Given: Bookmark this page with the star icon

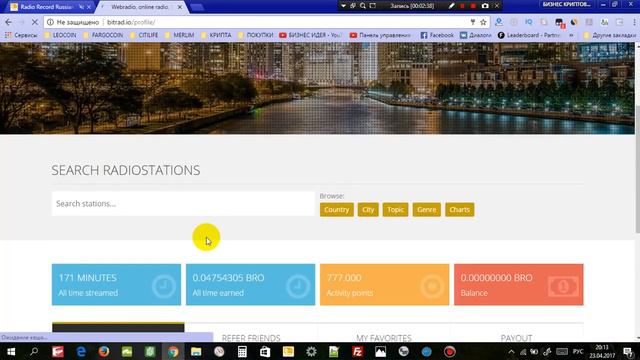Looking at the screenshot, I should tap(483, 22).
